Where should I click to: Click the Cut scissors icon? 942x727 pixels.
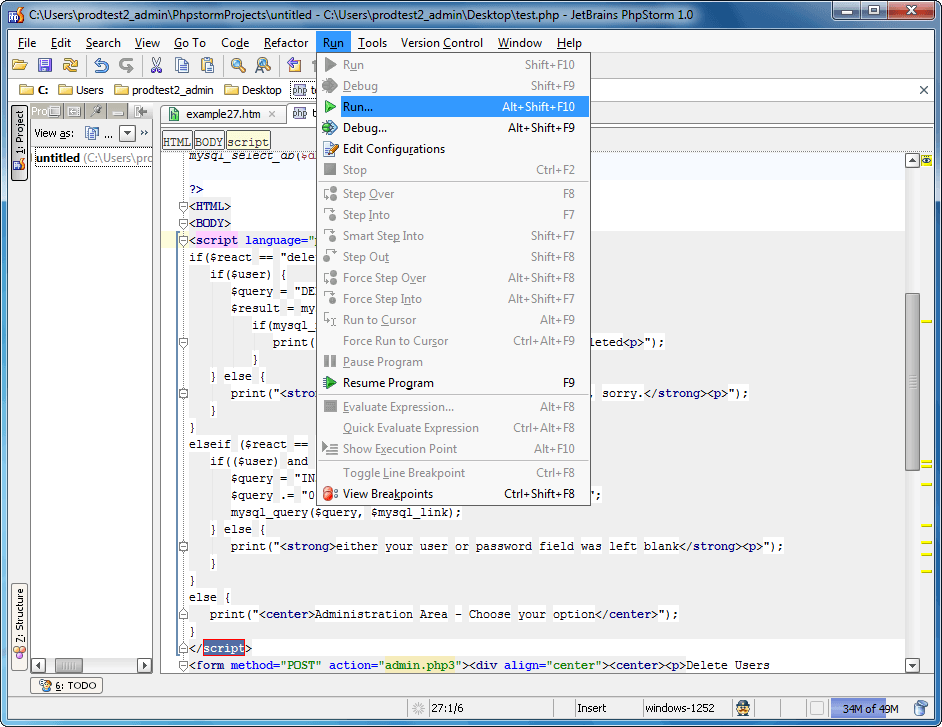click(x=156, y=65)
